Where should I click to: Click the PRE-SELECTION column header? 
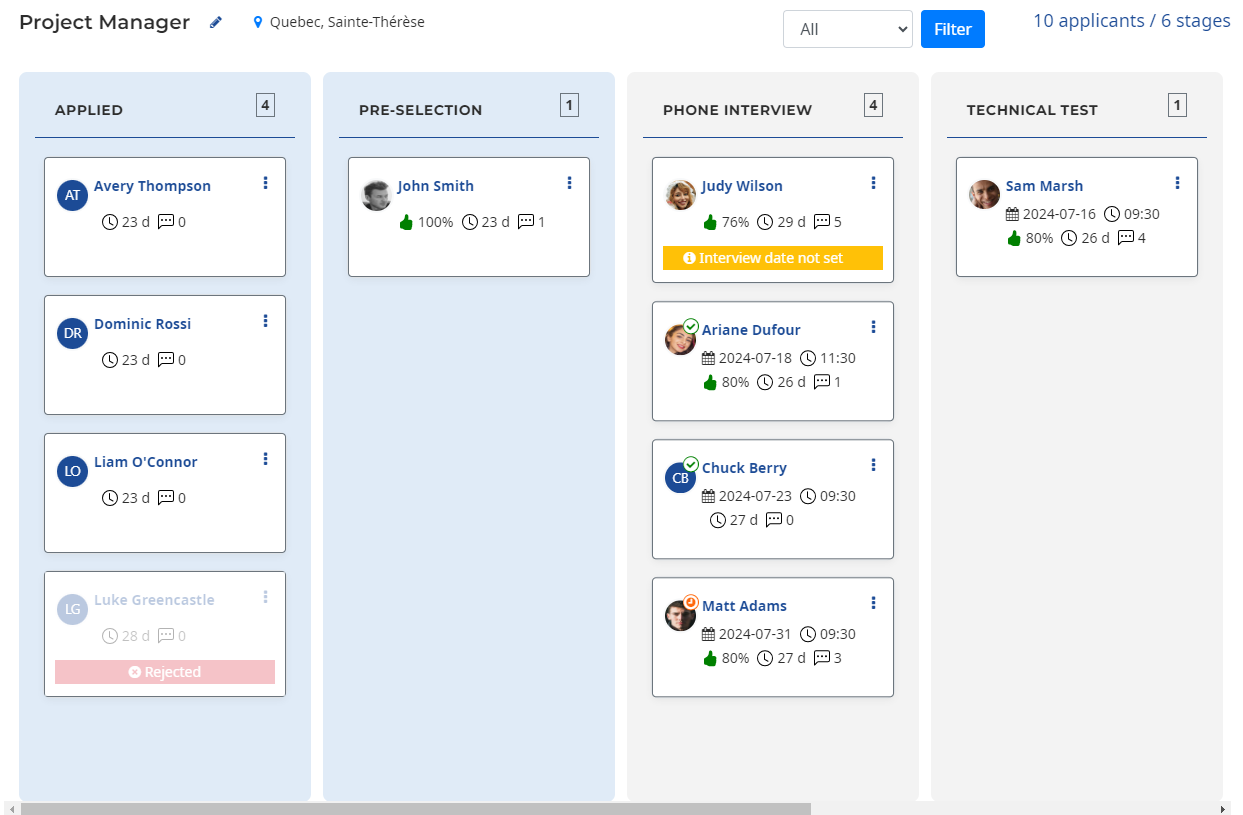(421, 110)
